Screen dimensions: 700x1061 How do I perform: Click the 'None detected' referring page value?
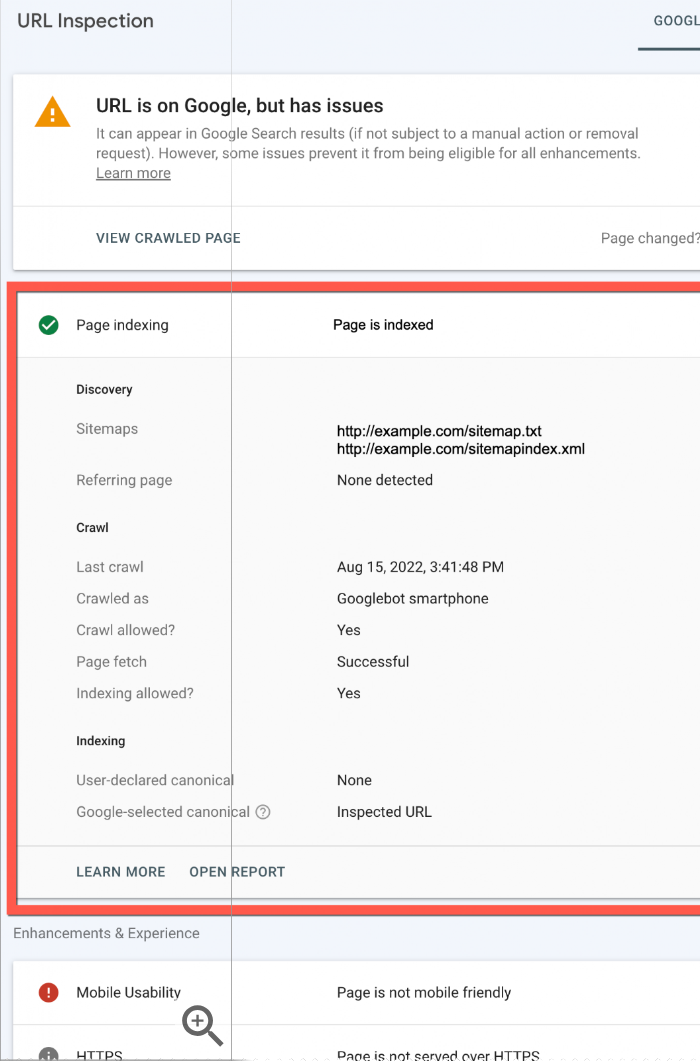click(x=385, y=480)
